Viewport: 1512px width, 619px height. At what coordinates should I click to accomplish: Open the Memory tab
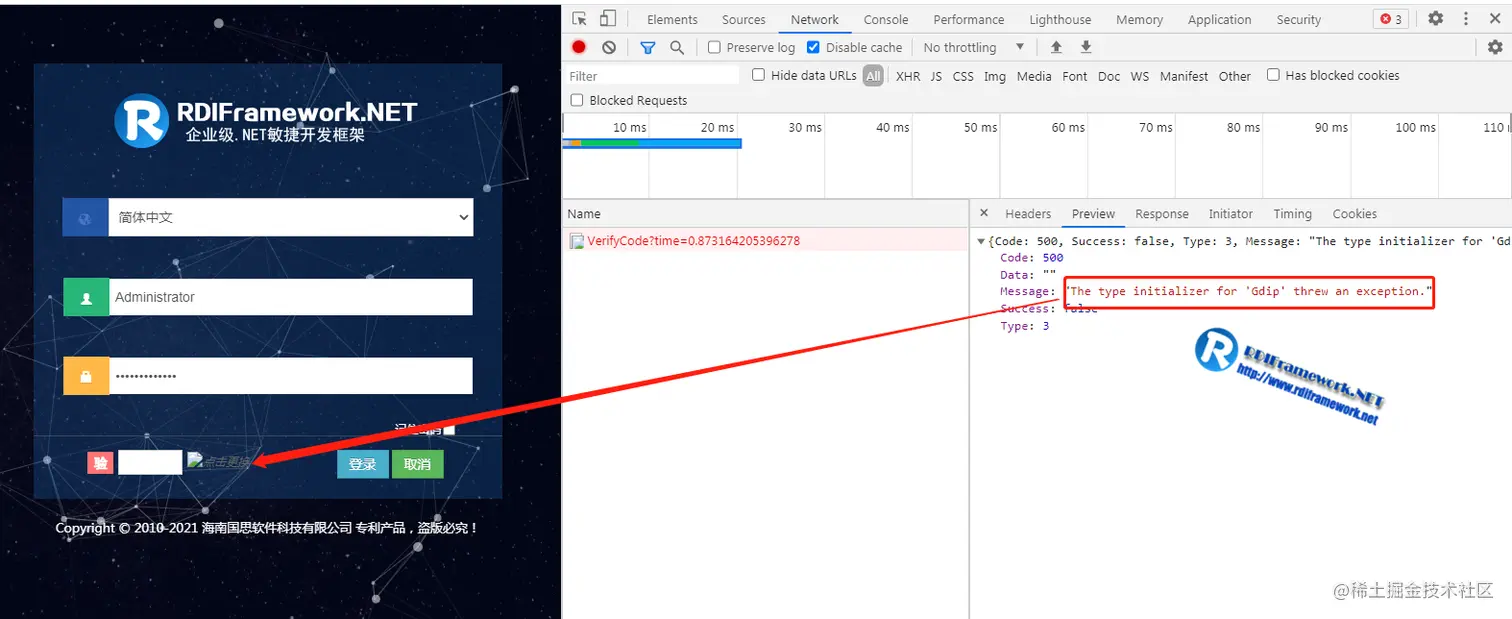tap(1139, 19)
